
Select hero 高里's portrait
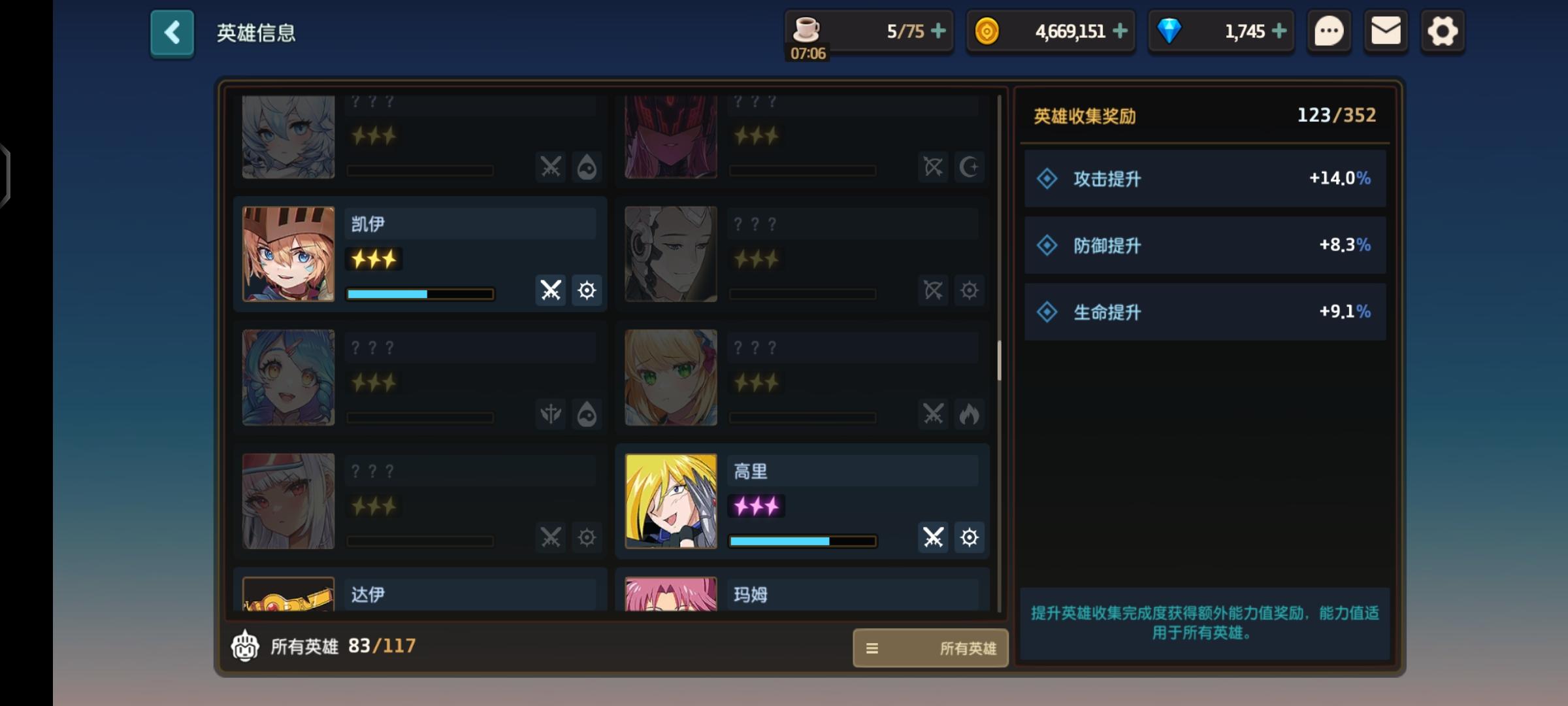click(671, 501)
